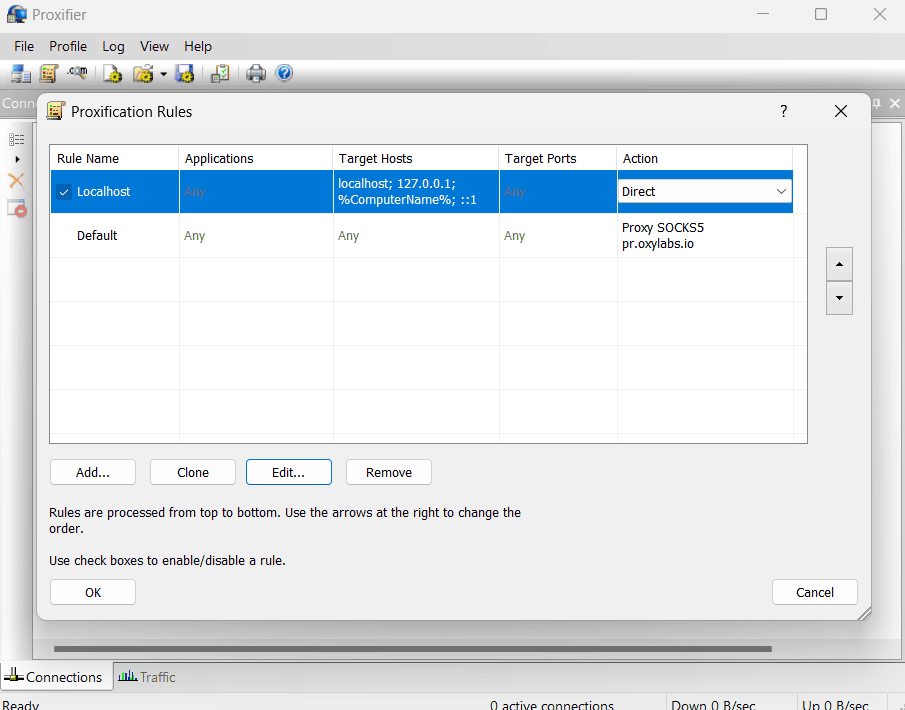Click the Target Ports column header
The width and height of the screenshot is (905, 710).
[x=558, y=158]
